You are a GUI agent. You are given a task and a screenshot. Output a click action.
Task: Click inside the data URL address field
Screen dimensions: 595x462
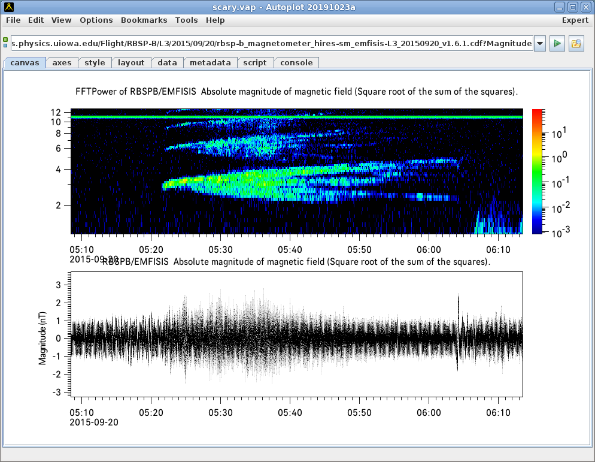pyautogui.click(x=272, y=44)
